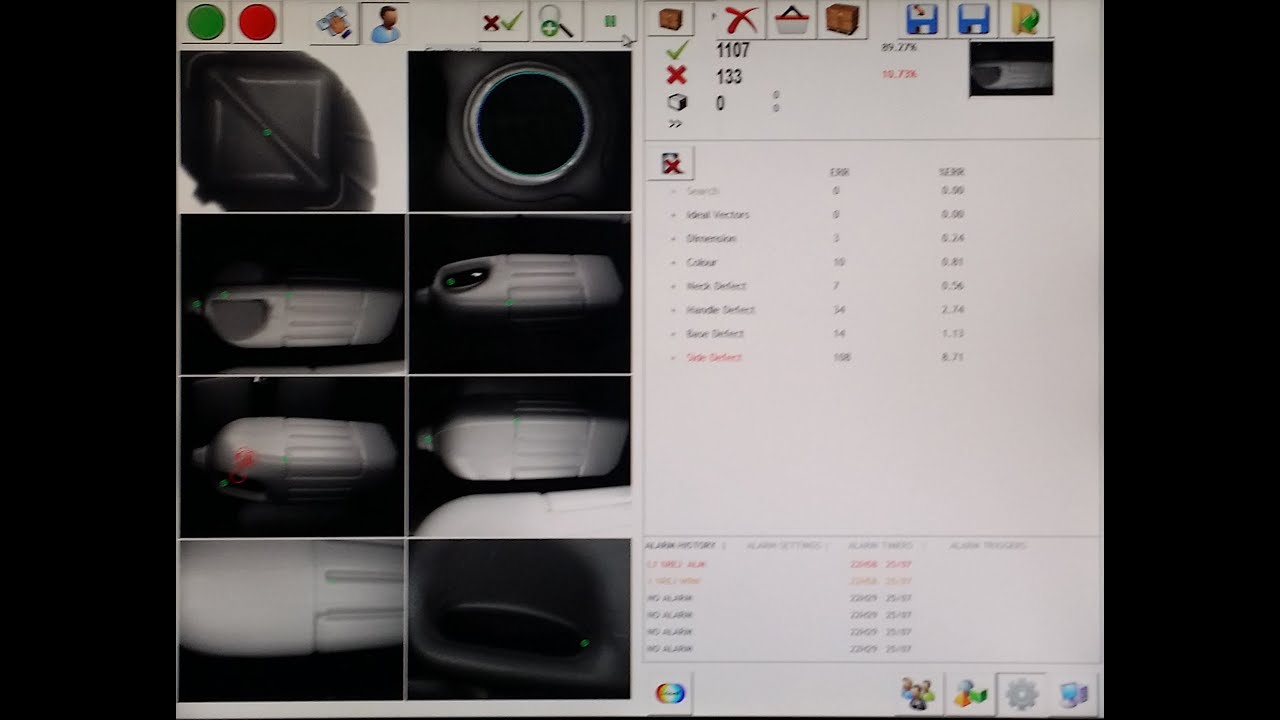Click the camera view of the bottle base diagonal
The width and height of the screenshot is (1280, 720).
pos(292,131)
